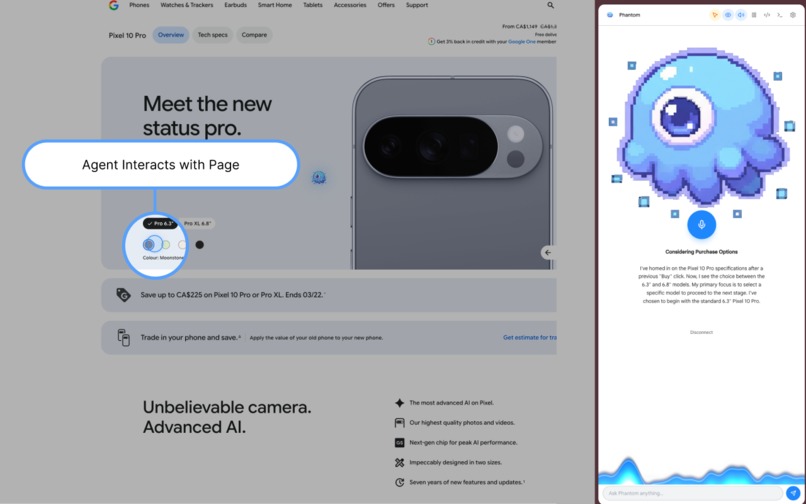The width and height of the screenshot is (806, 504).
Task: Click the Pixel 10 Pro phone image
Action: click(452, 173)
